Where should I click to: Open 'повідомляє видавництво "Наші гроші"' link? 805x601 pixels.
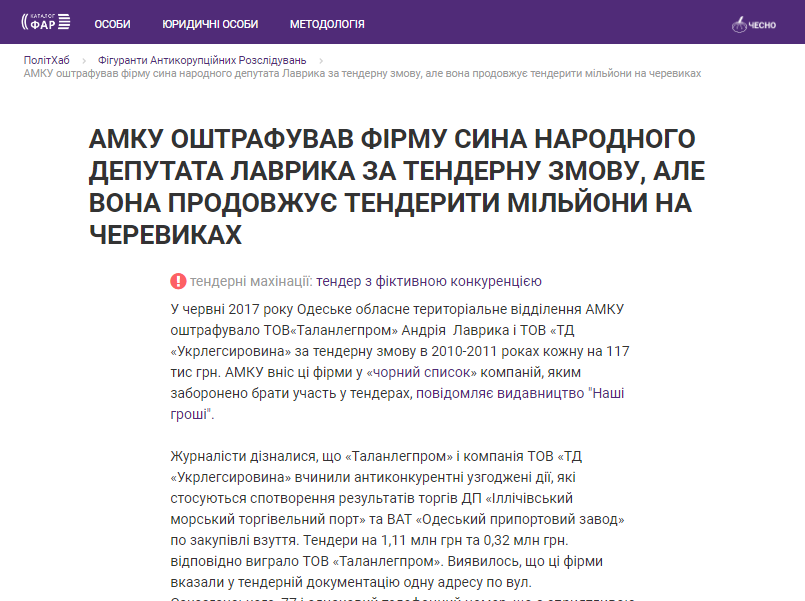[520, 393]
